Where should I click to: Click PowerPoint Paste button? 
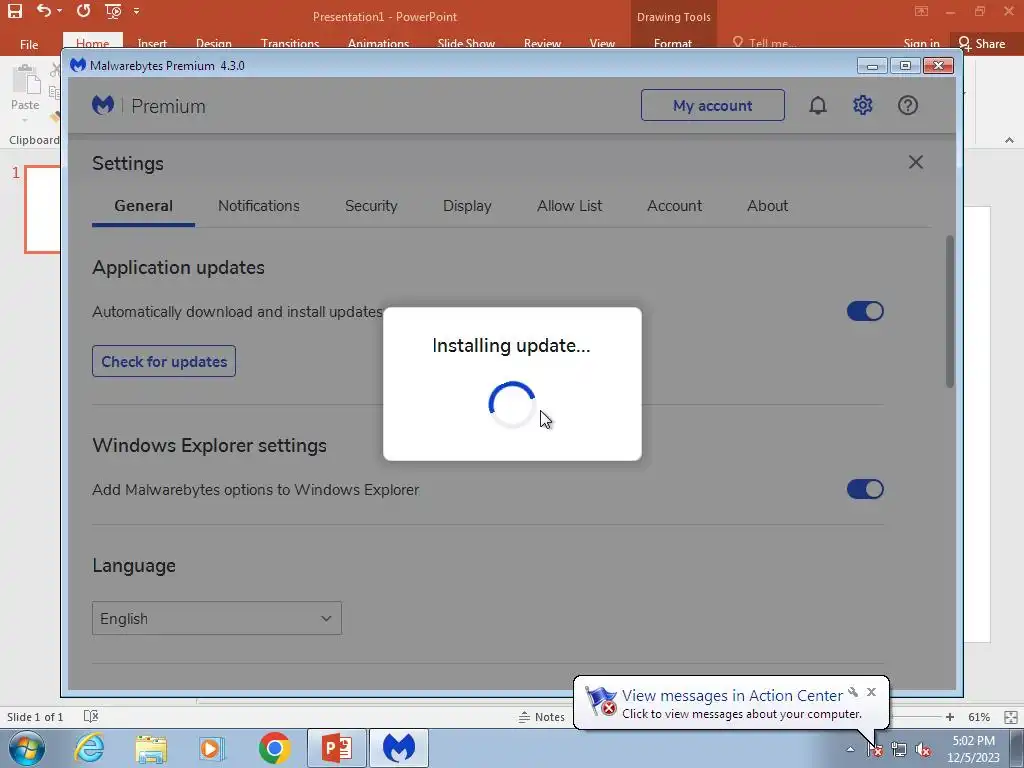click(x=25, y=91)
